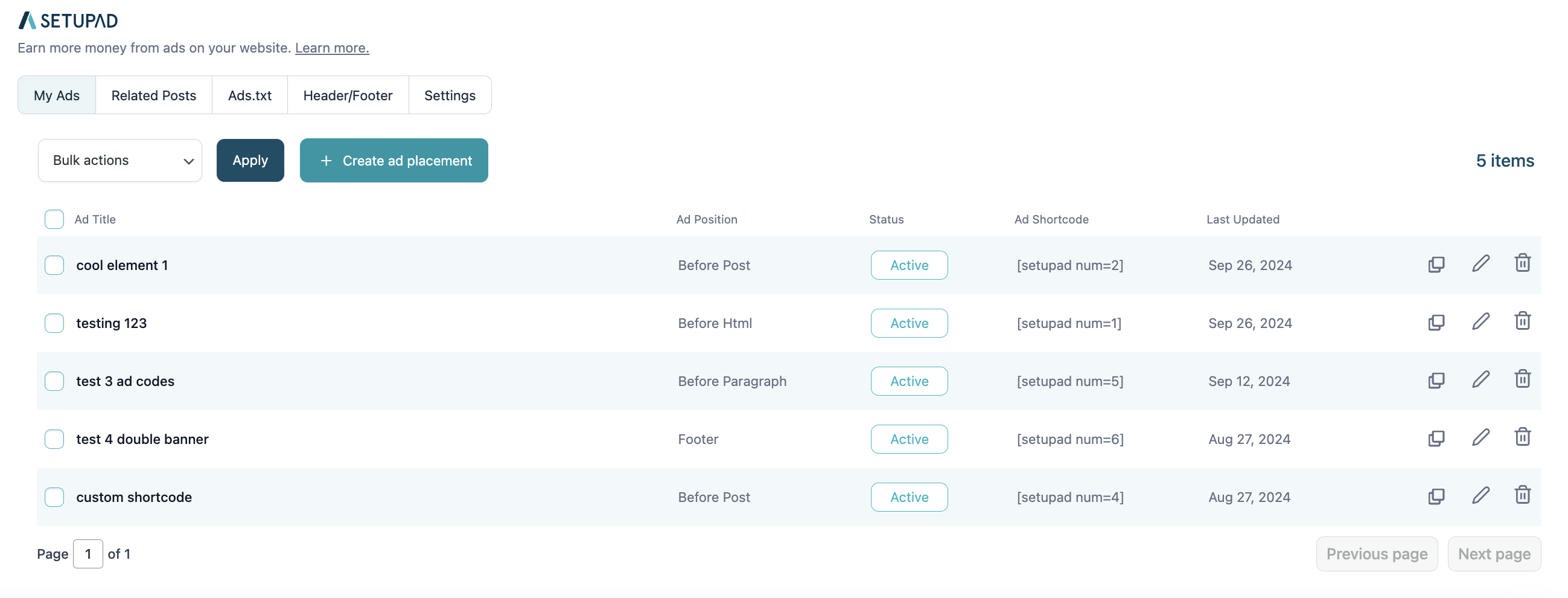The height and width of the screenshot is (598, 1568).
Task: Duplicate the 'testing 123' ad placement
Action: [1436, 323]
